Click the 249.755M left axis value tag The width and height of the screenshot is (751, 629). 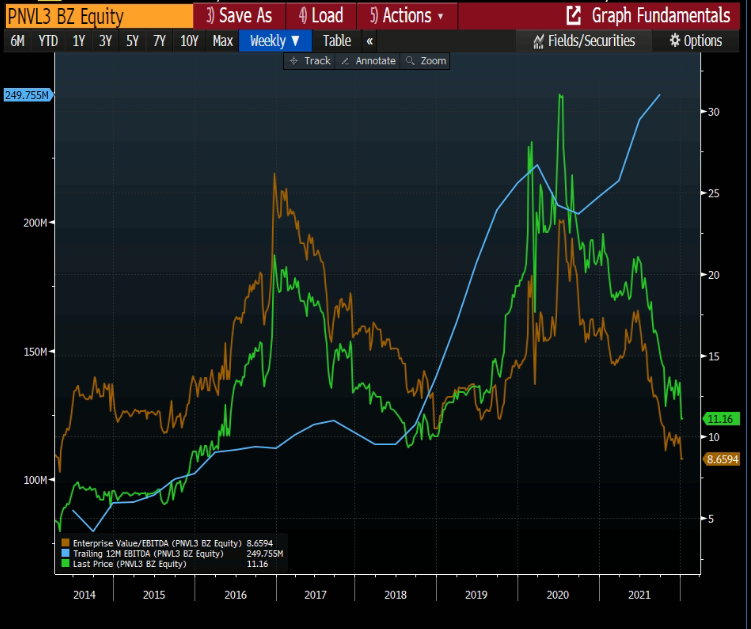point(27,95)
